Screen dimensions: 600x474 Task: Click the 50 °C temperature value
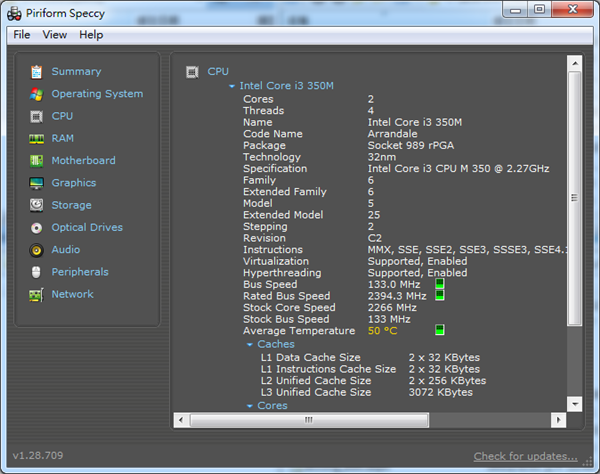coord(382,331)
